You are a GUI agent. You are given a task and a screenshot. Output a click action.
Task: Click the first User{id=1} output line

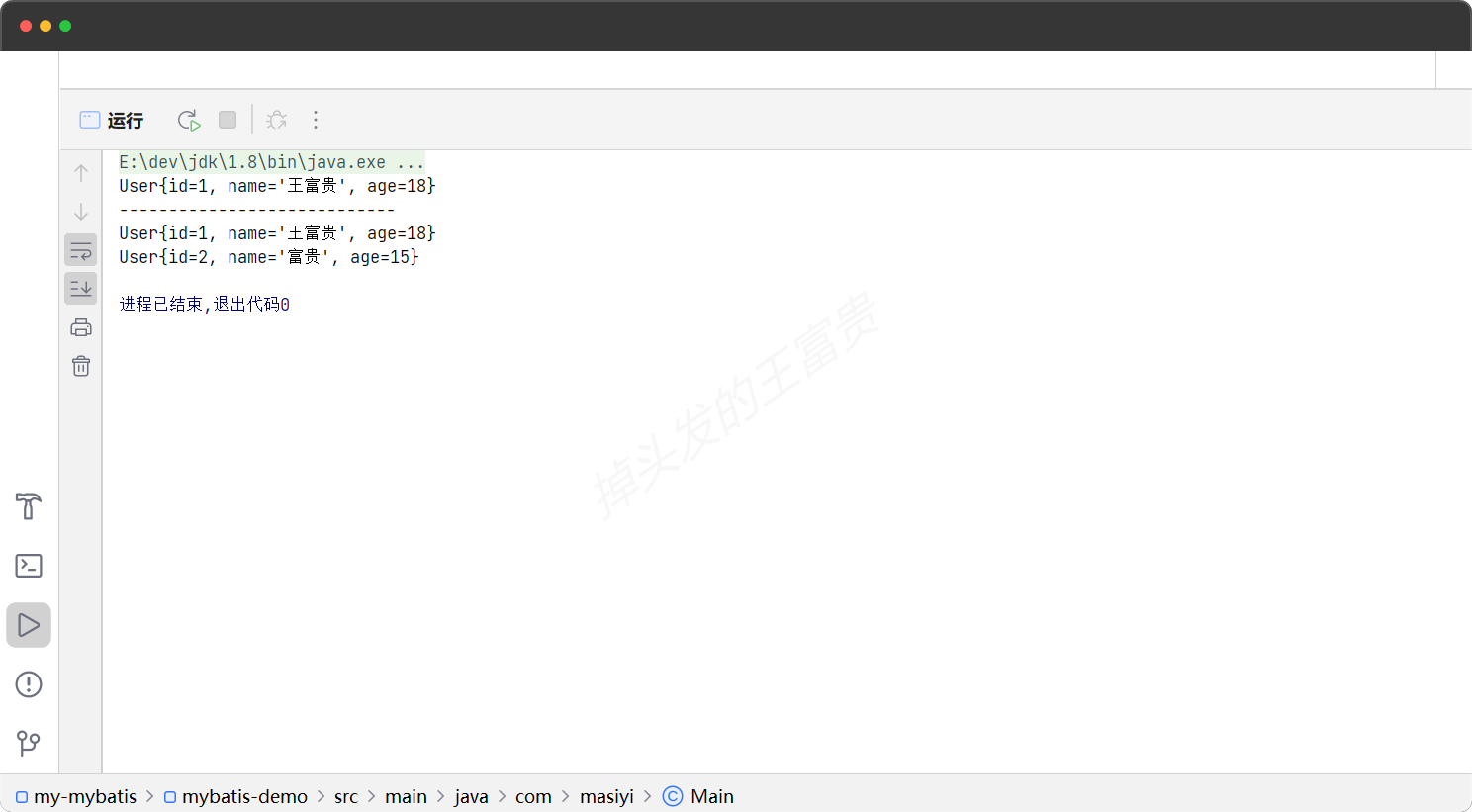[277, 186]
